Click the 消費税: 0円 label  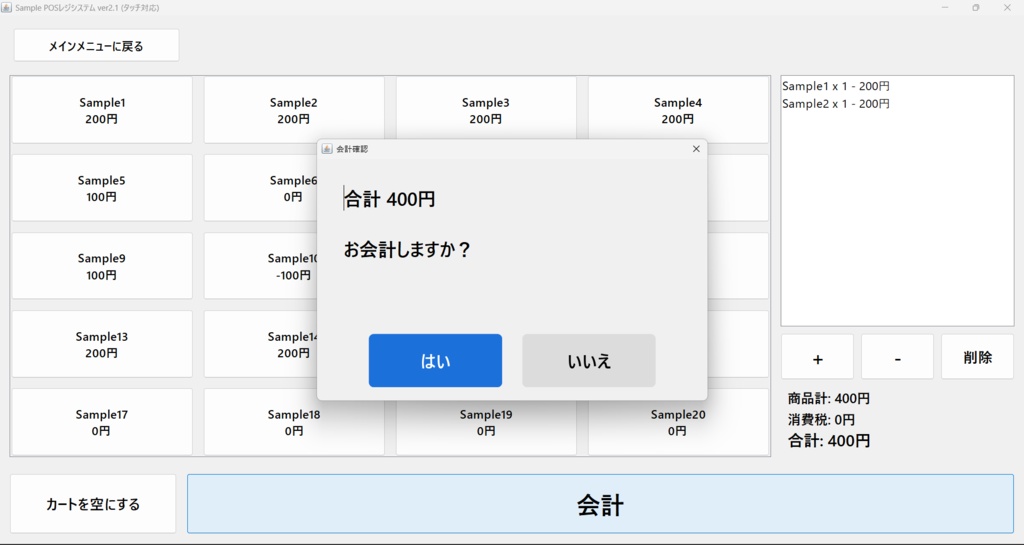[821, 420]
